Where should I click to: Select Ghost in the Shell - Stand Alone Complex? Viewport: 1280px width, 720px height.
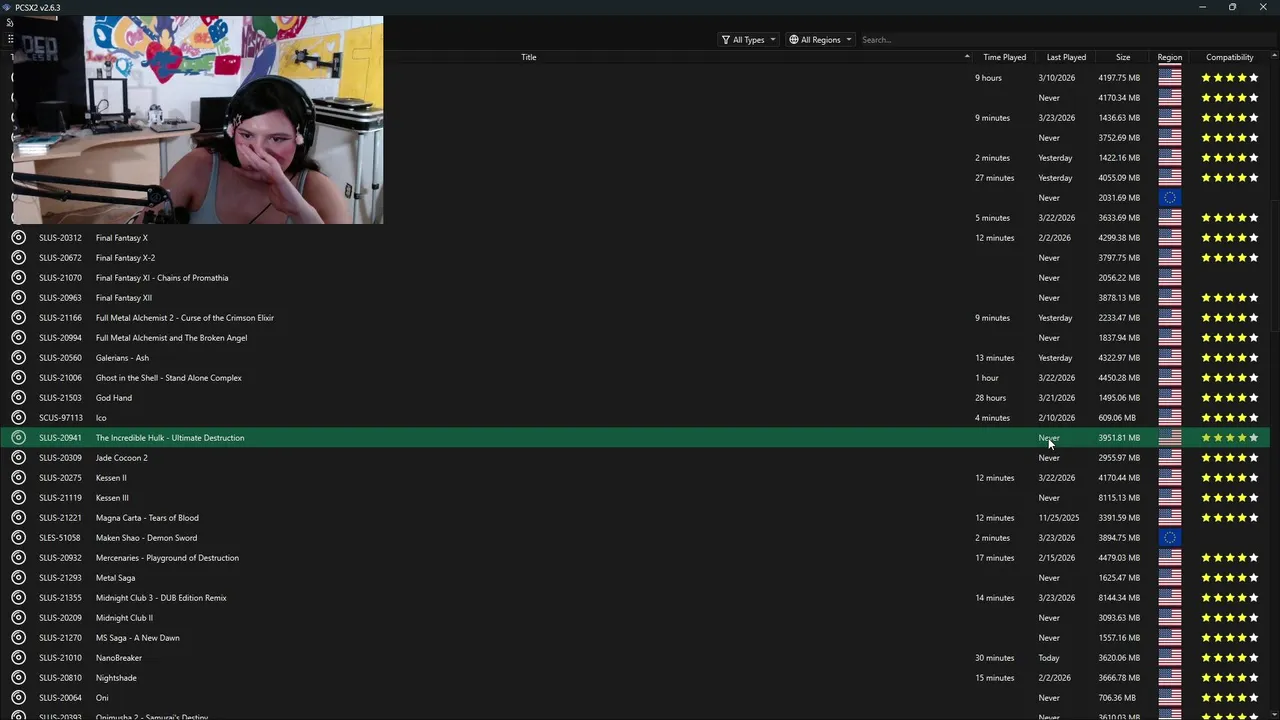click(169, 378)
